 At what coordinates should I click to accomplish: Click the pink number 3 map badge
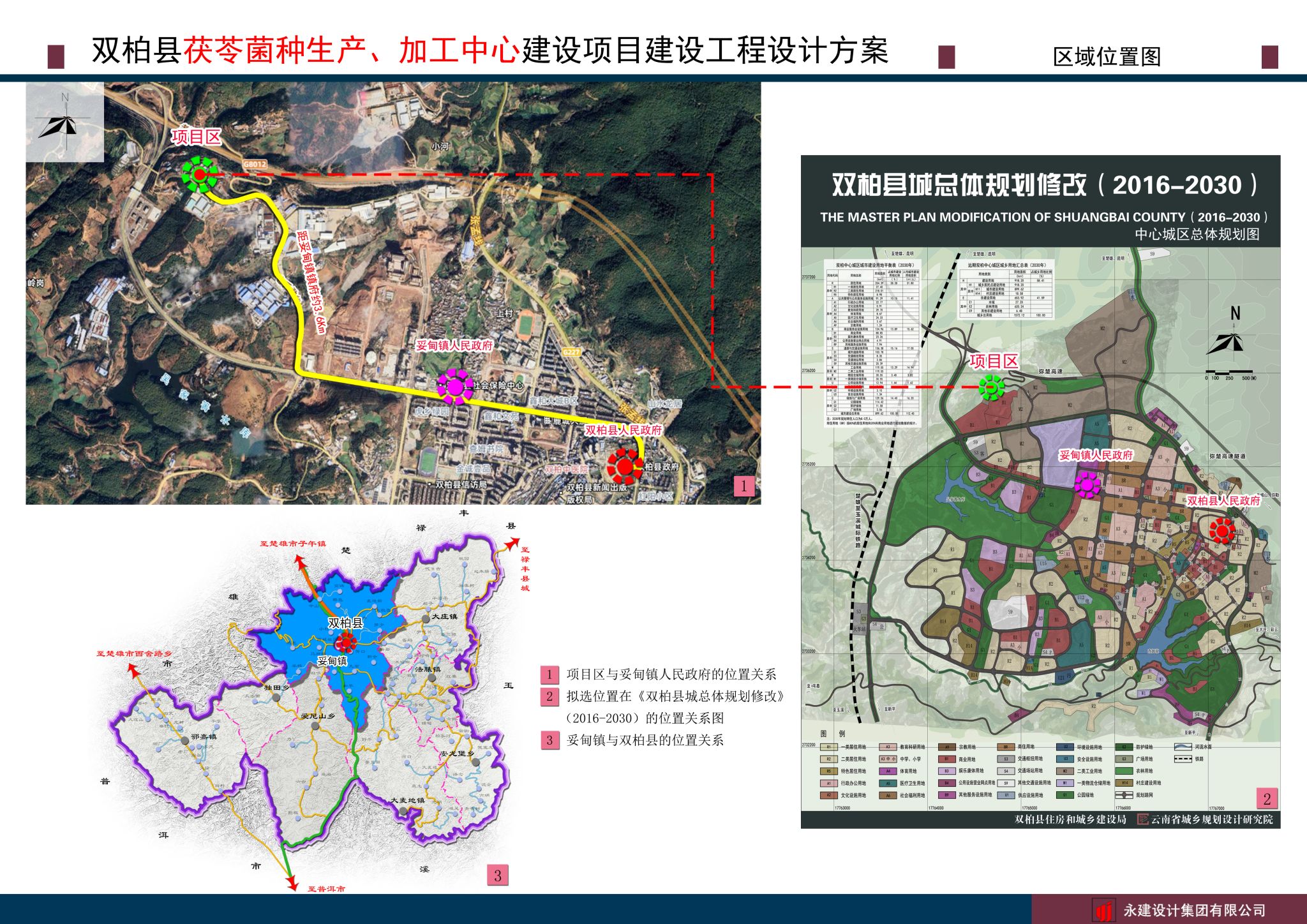pos(498,876)
